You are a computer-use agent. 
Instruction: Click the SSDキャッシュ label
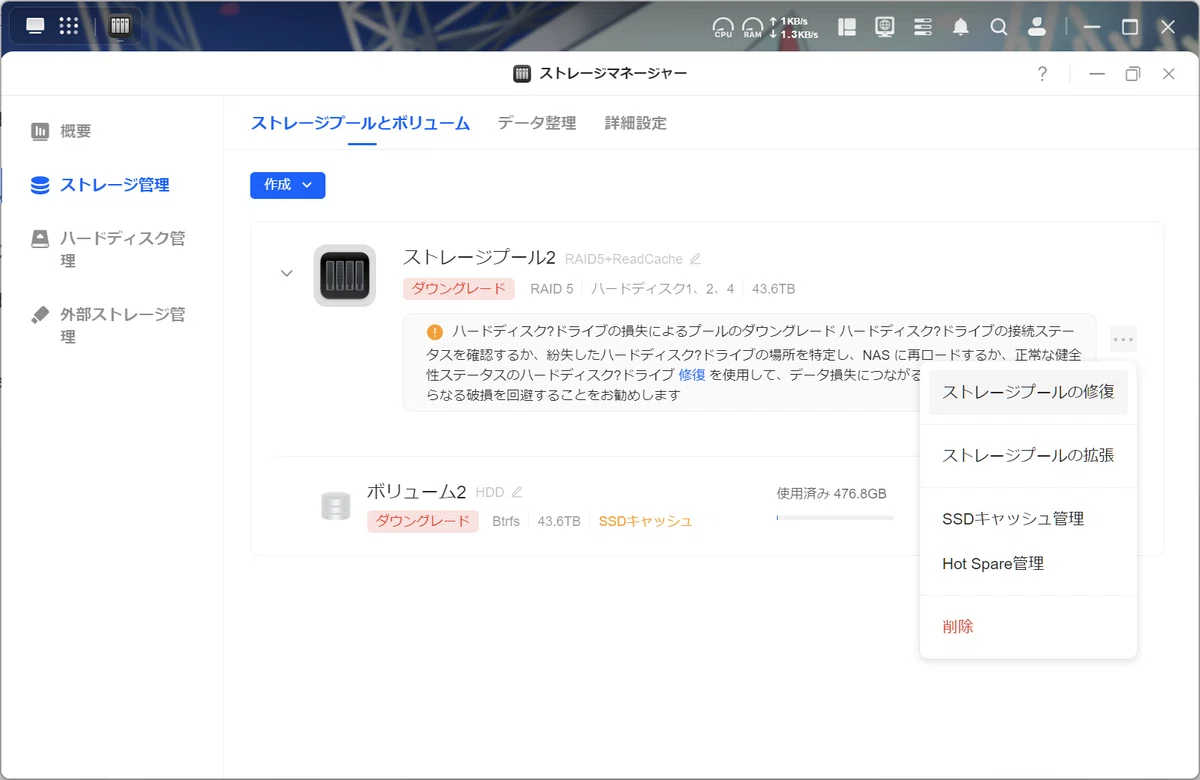point(645,521)
